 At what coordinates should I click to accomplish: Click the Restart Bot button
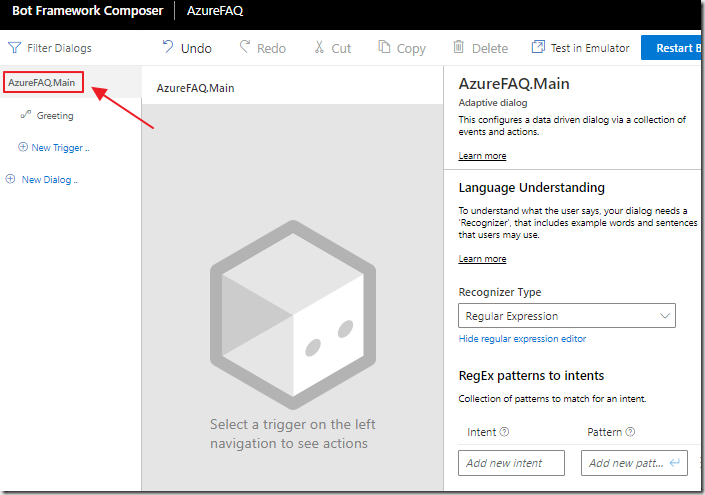tap(672, 48)
